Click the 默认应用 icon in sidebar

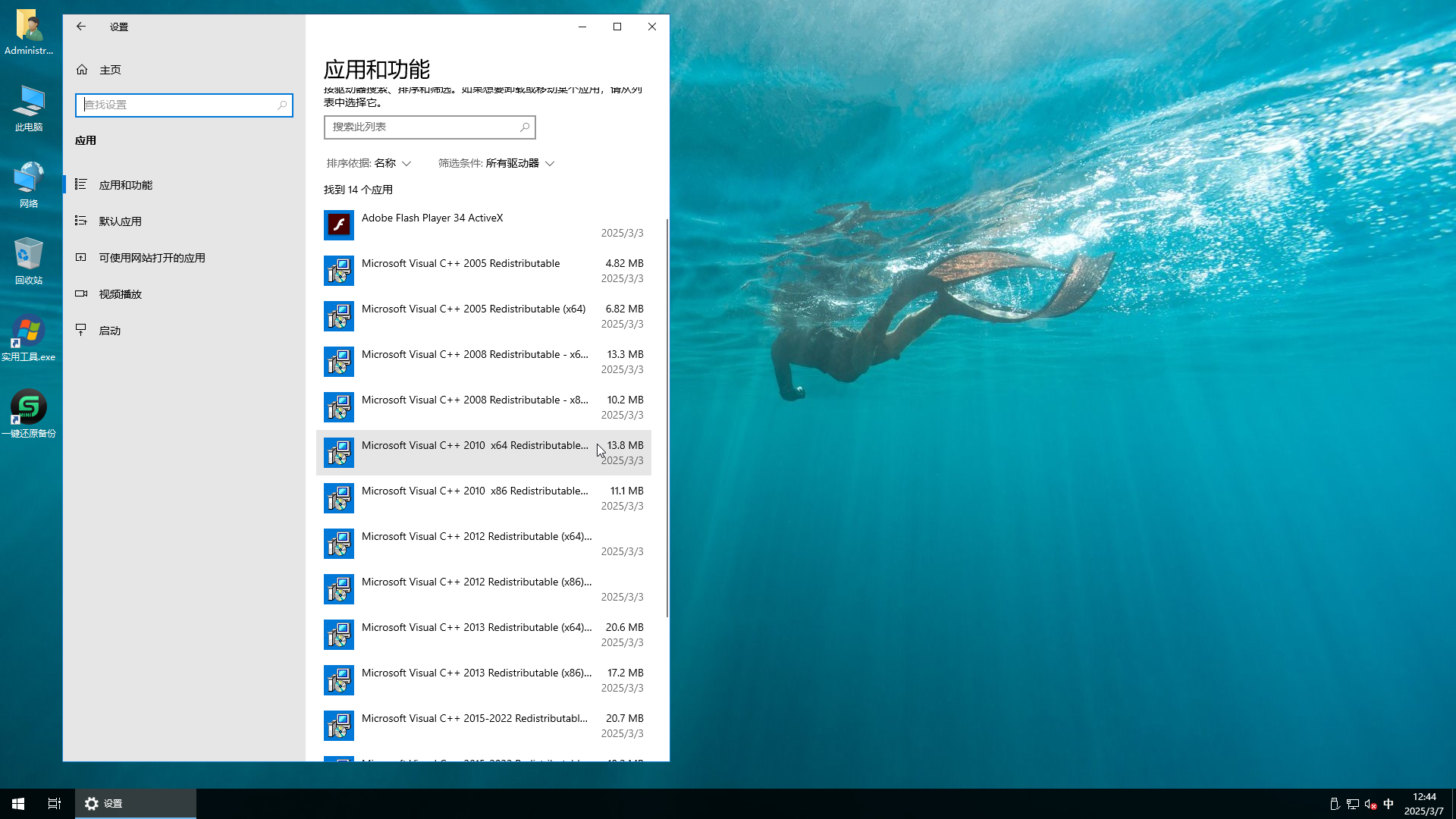[81, 221]
